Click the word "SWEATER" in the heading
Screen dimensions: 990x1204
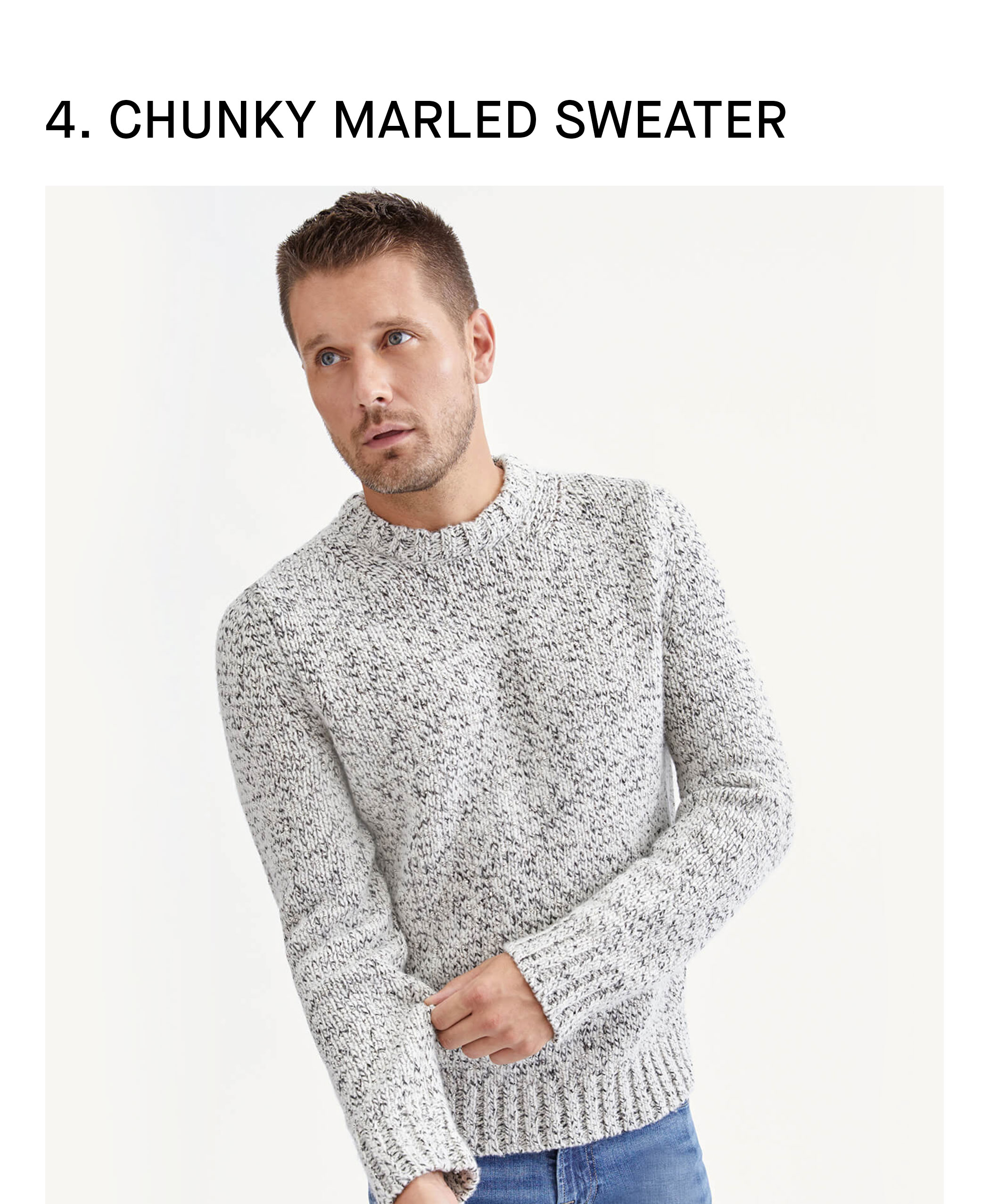click(671, 120)
